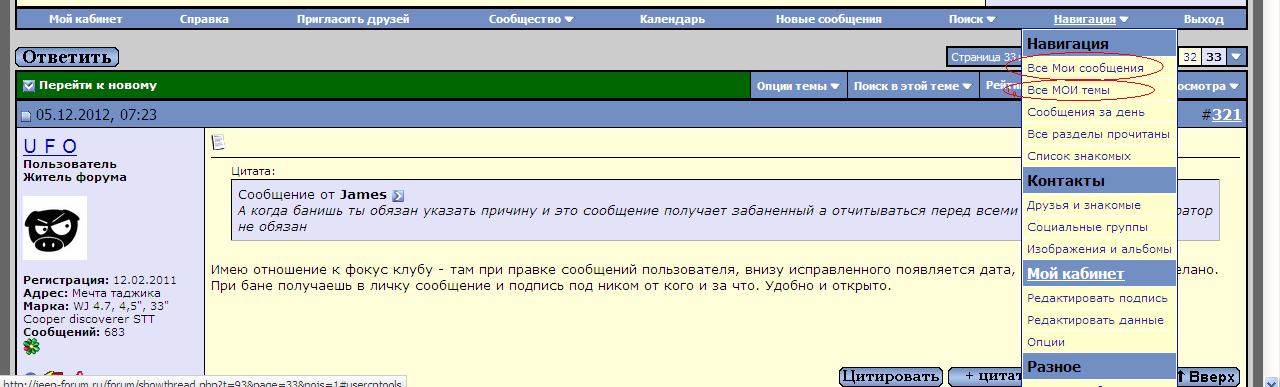Click the post status icon beside the date
The width and height of the screenshot is (1280, 387).
[x=27, y=117]
